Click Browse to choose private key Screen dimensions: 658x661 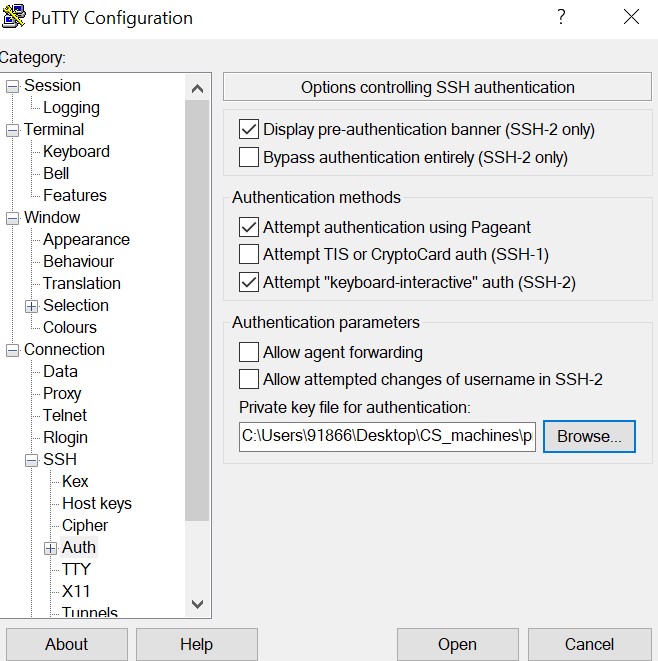pyautogui.click(x=589, y=436)
